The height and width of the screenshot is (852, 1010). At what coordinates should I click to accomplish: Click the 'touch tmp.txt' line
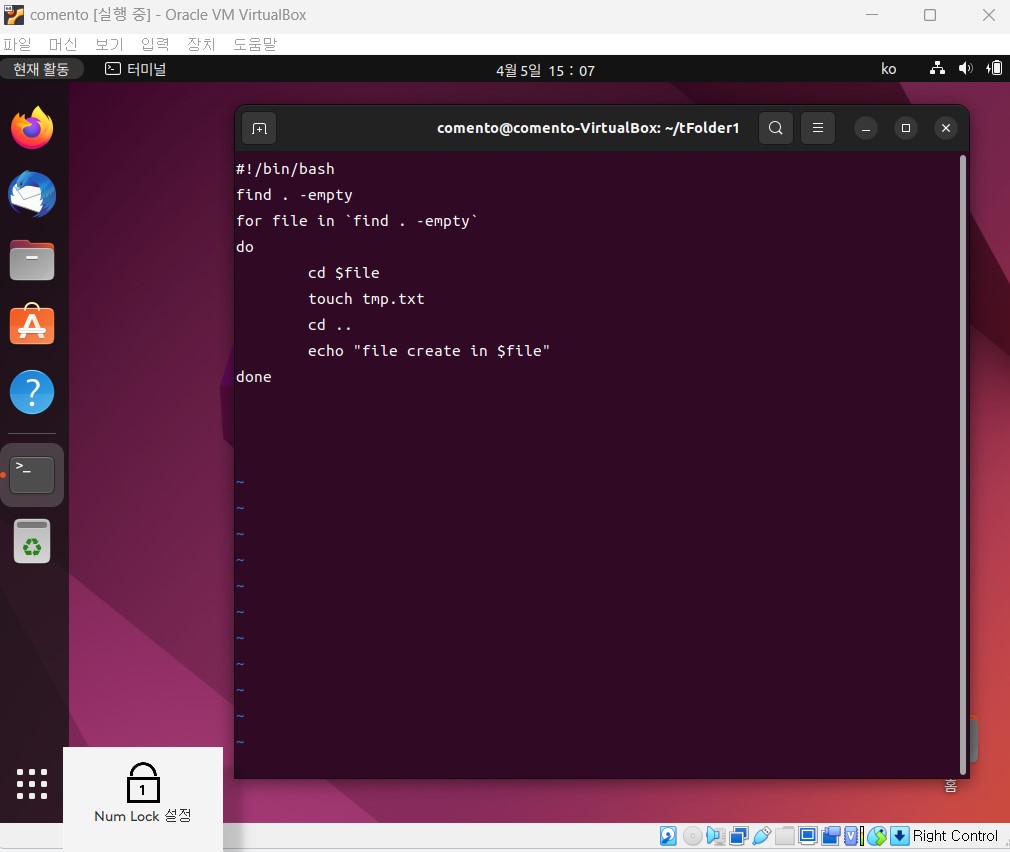pos(366,299)
